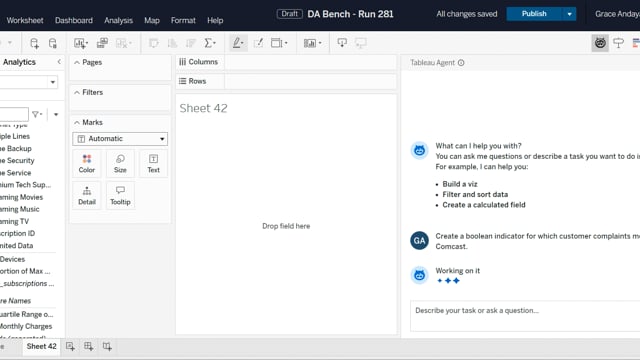The width and height of the screenshot is (640, 360).
Task: Open the Format menu
Action: coord(183,20)
